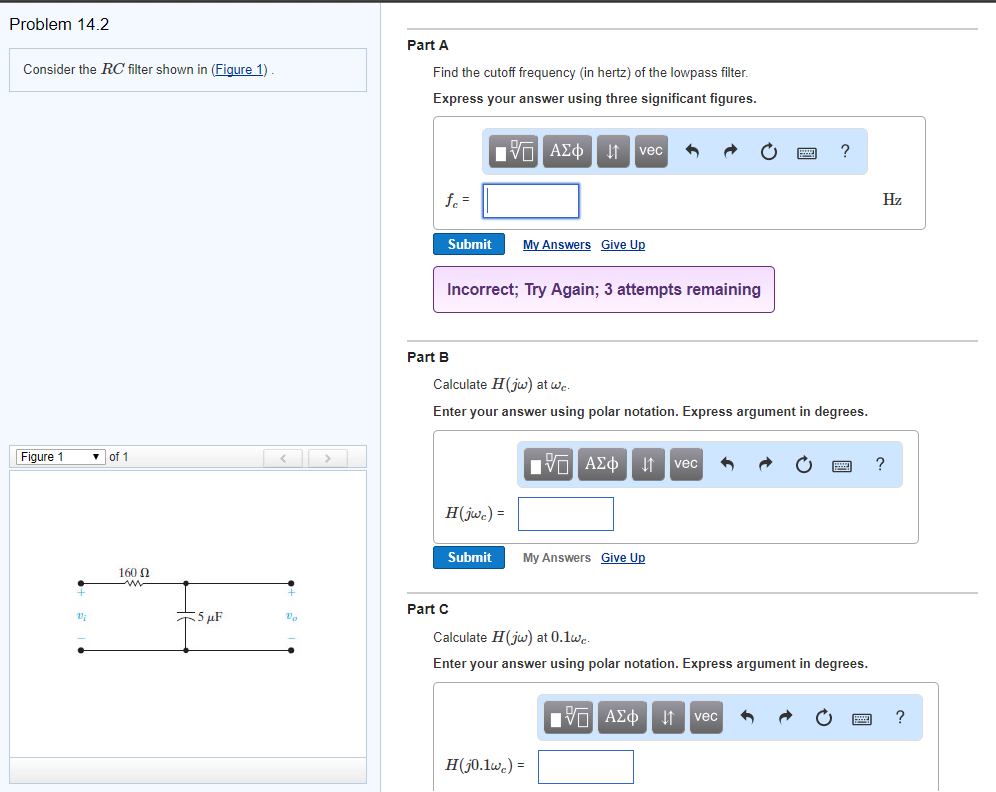Redo edit in Part B toolbar
This screenshot has height=792, width=996.
click(x=765, y=464)
